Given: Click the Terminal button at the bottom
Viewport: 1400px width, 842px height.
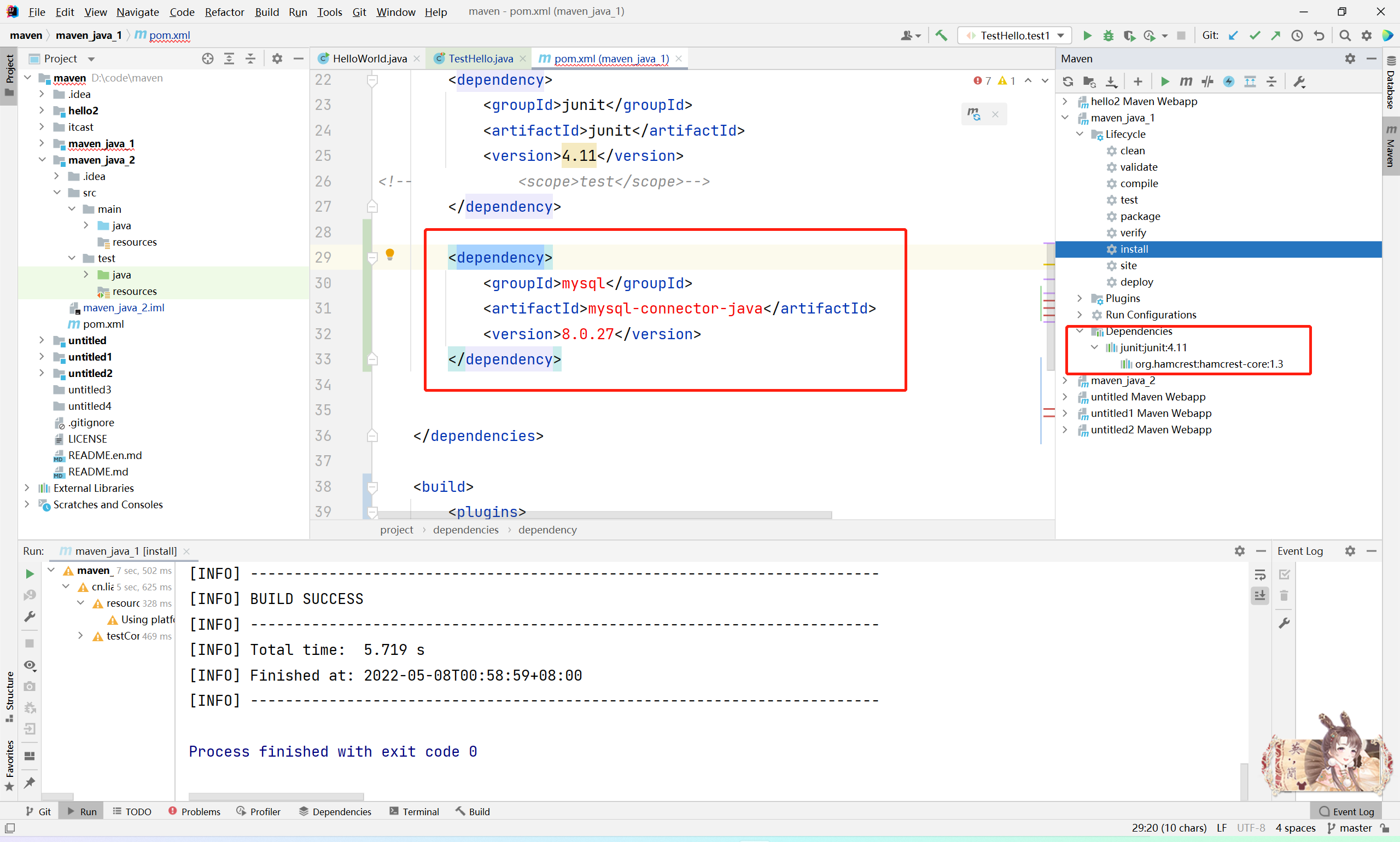Looking at the screenshot, I should click(421, 811).
